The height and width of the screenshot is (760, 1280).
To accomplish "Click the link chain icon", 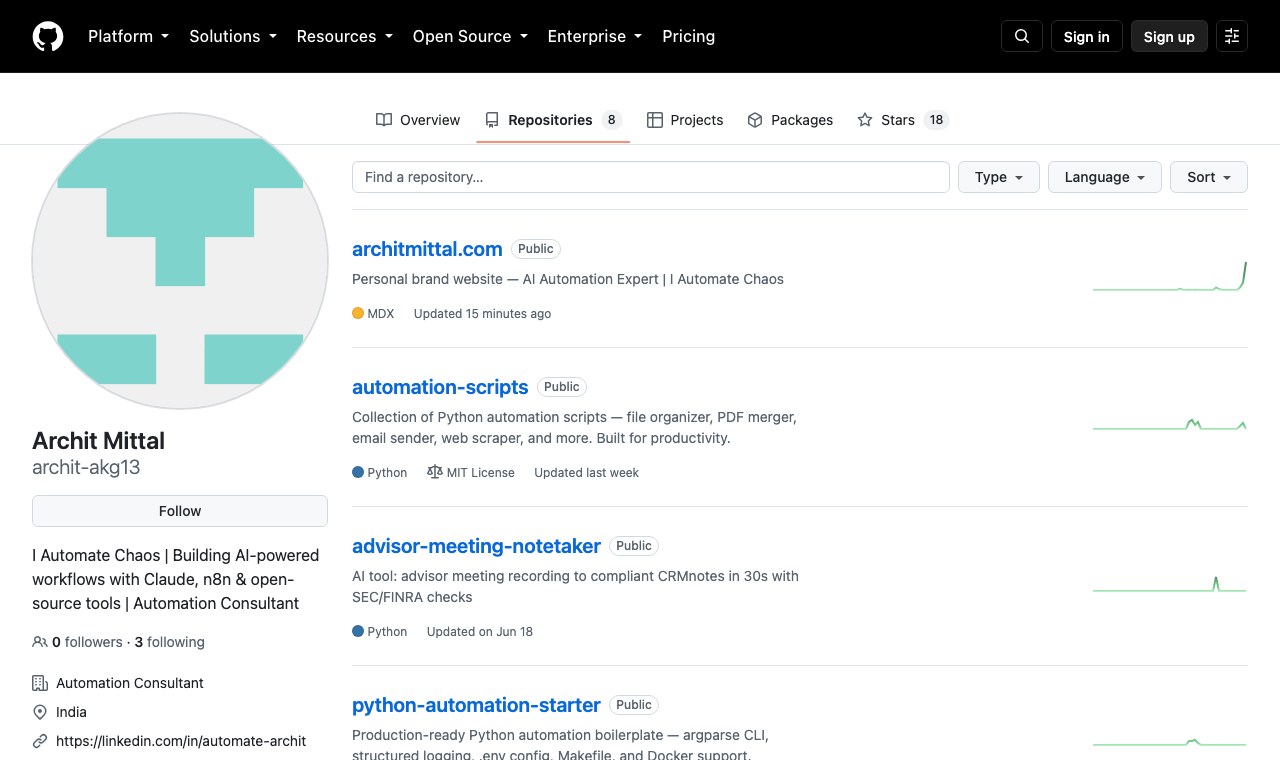I will pyautogui.click(x=40, y=741).
